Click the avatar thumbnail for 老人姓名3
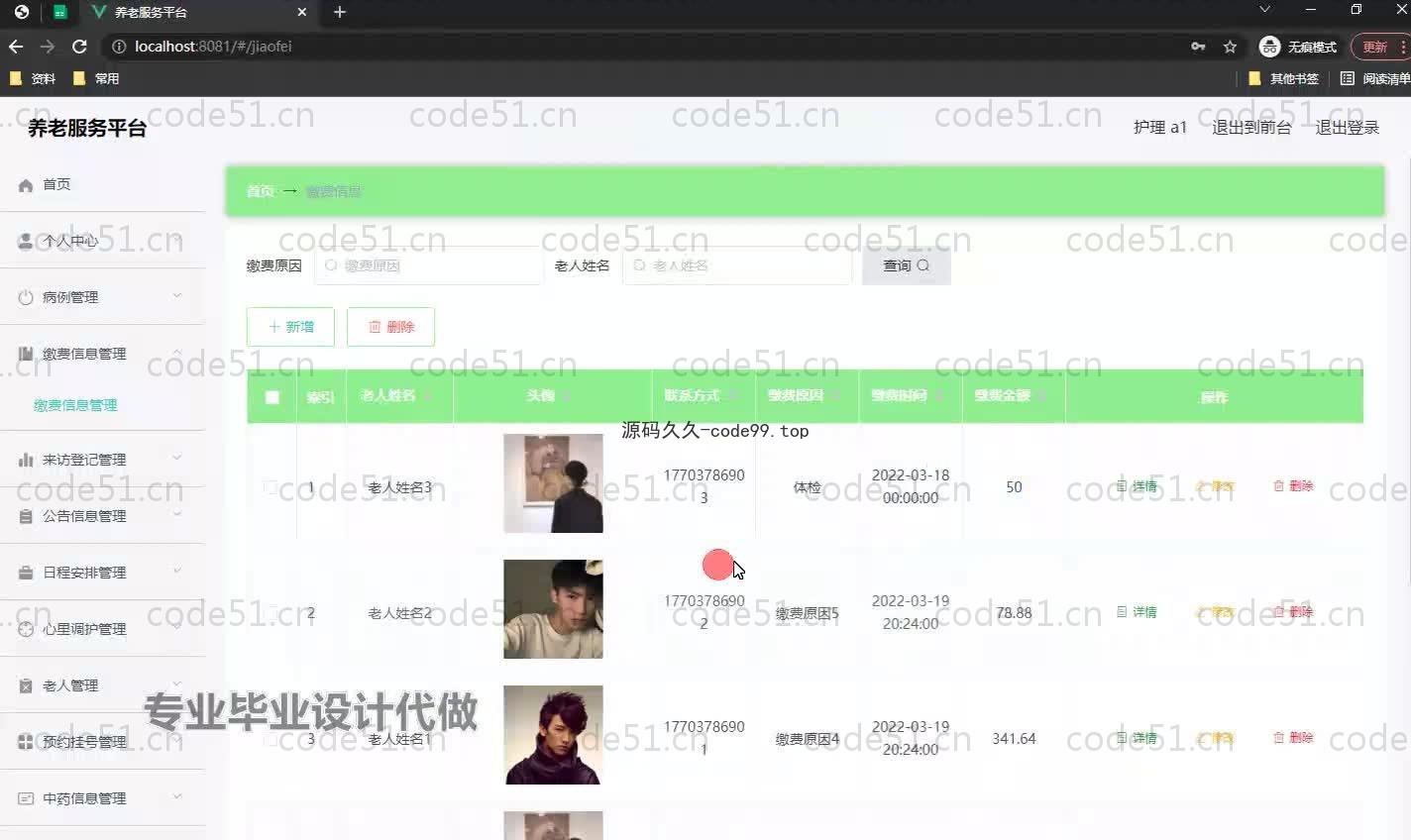 [x=553, y=483]
